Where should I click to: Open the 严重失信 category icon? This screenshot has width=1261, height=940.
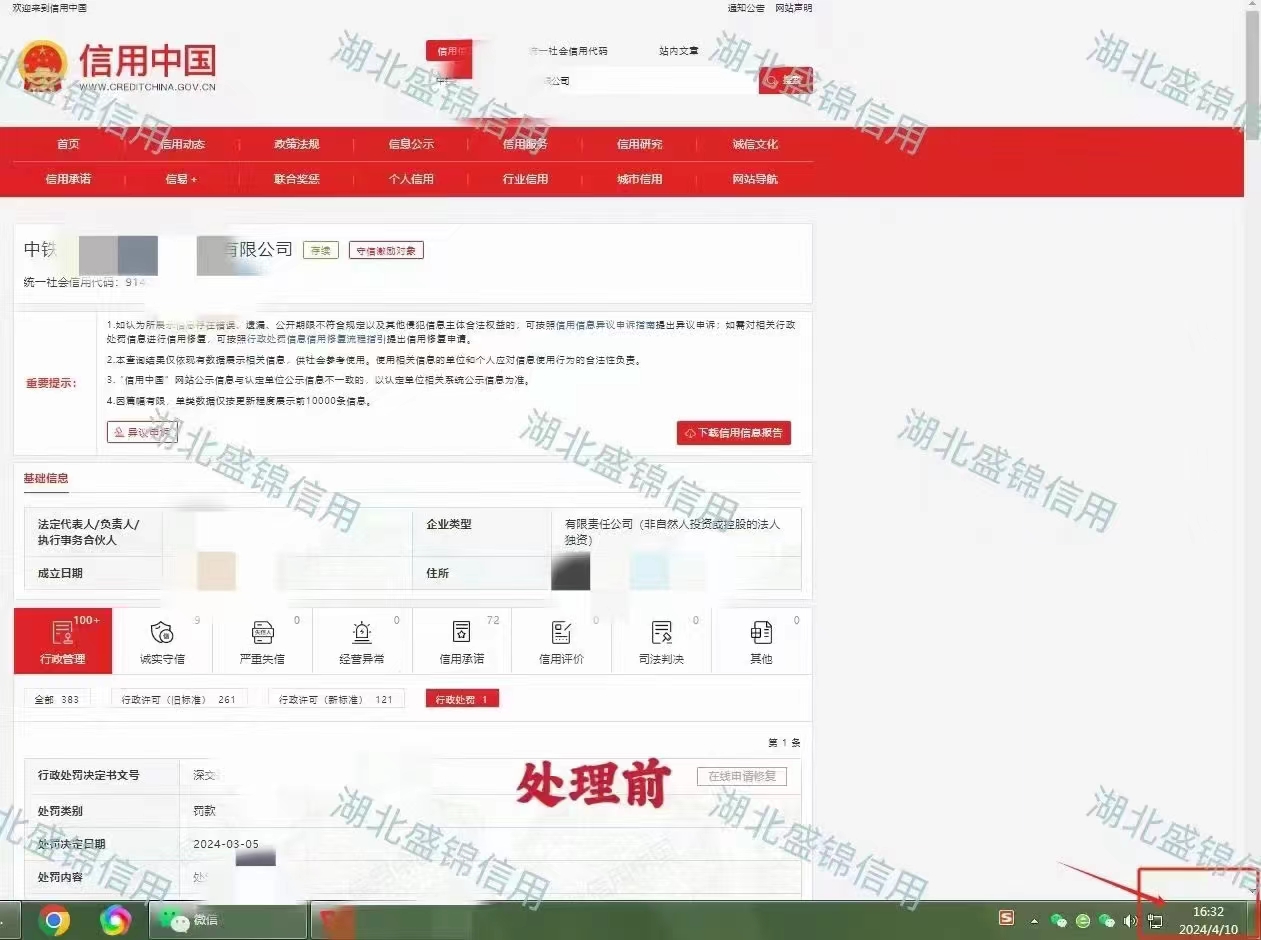coord(262,641)
